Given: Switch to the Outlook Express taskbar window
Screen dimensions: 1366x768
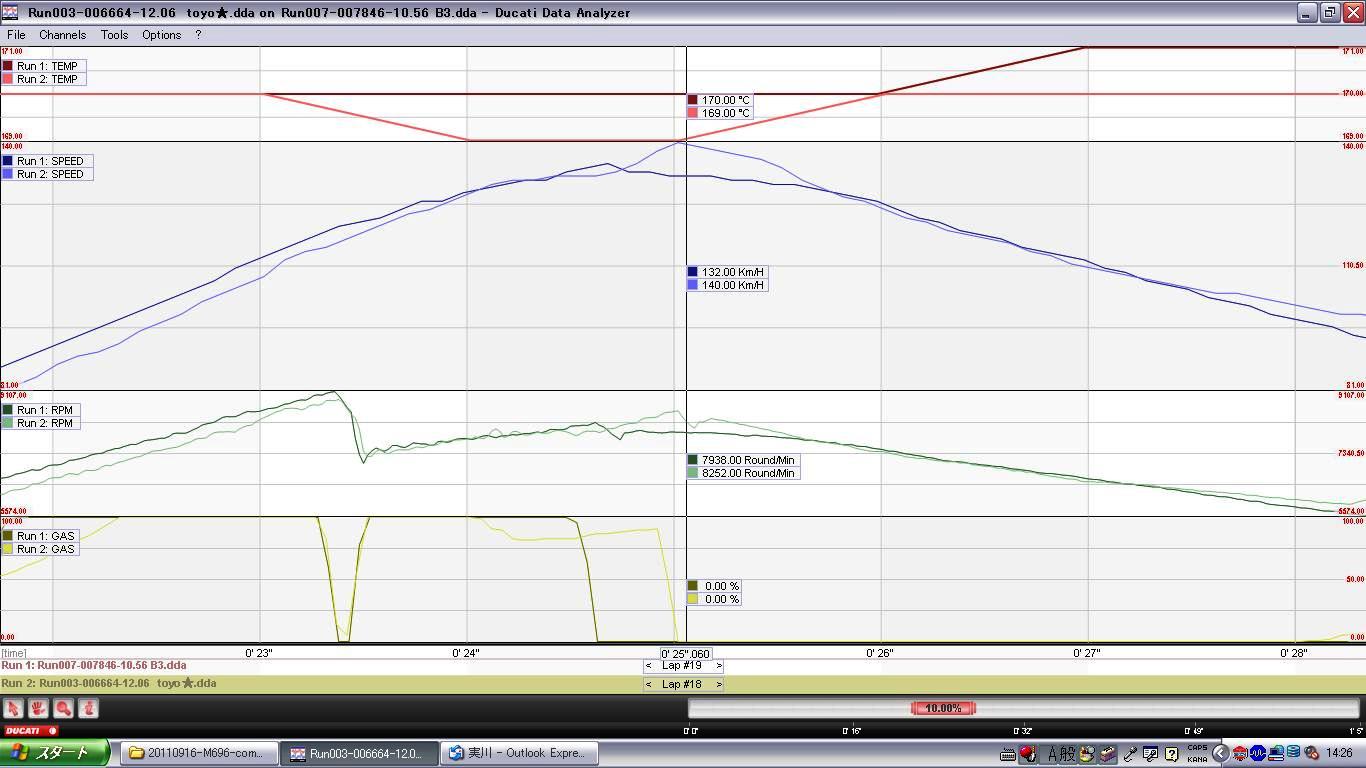Looking at the screenshot, I should [x=518, y=753].
